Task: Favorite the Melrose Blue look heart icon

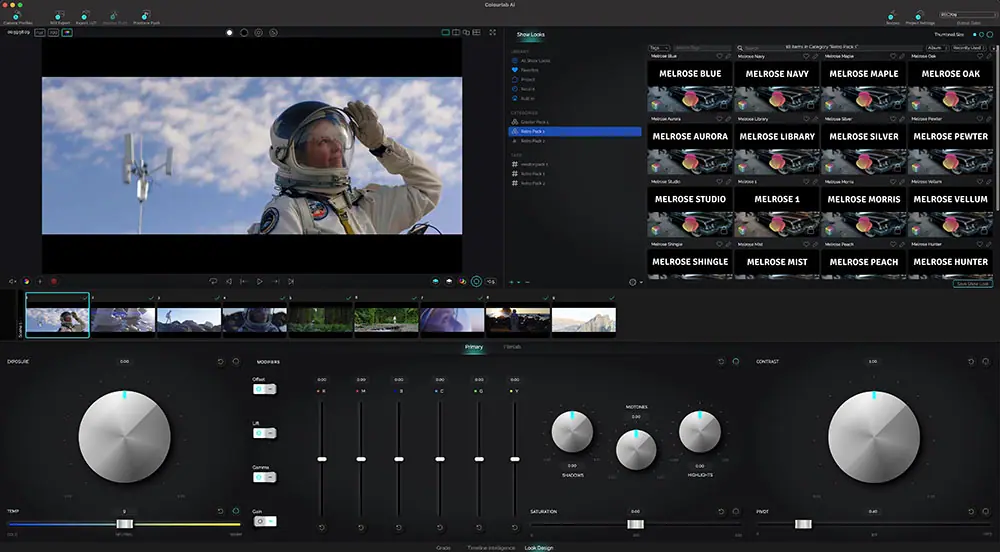Action: tap(717, 56)
